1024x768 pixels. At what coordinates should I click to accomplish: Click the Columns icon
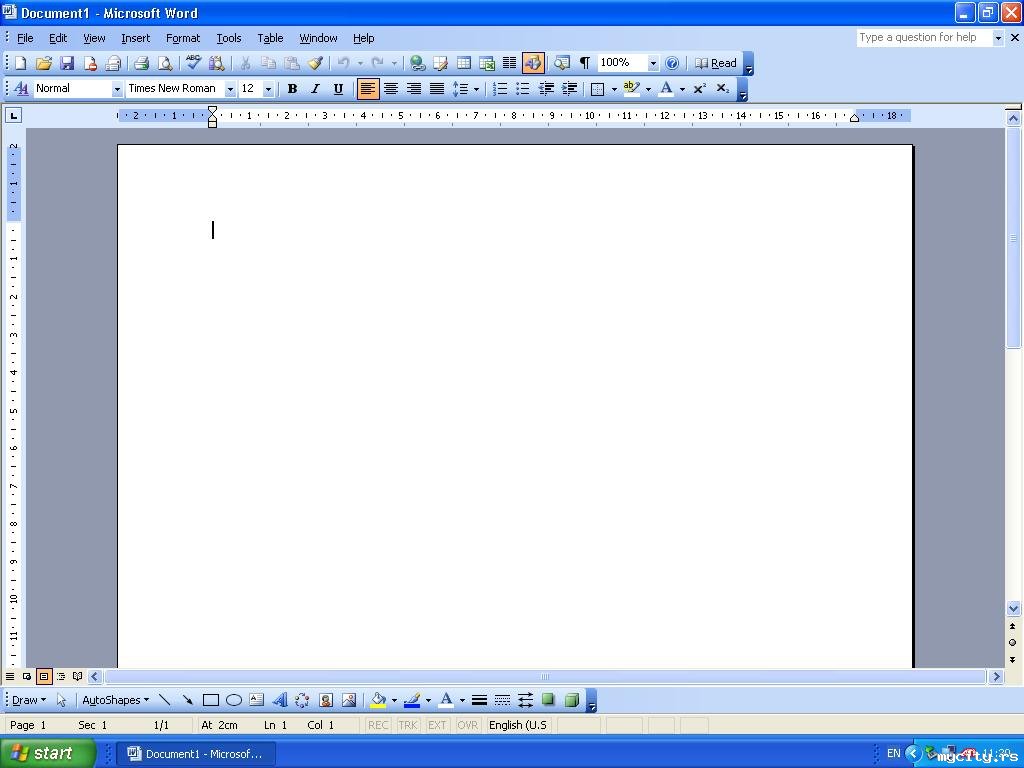pos(509,63)
